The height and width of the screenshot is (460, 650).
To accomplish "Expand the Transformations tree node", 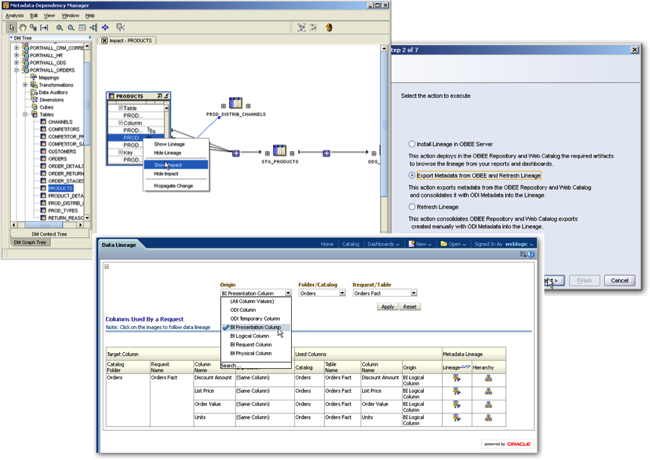I will click(x=25, y=85).
